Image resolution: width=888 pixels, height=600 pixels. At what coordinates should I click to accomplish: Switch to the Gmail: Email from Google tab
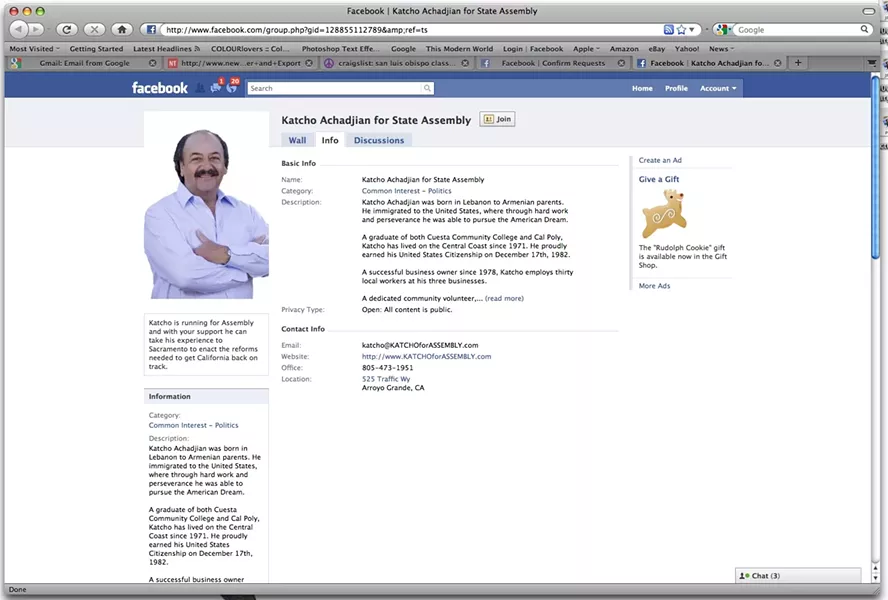[84, 63]
